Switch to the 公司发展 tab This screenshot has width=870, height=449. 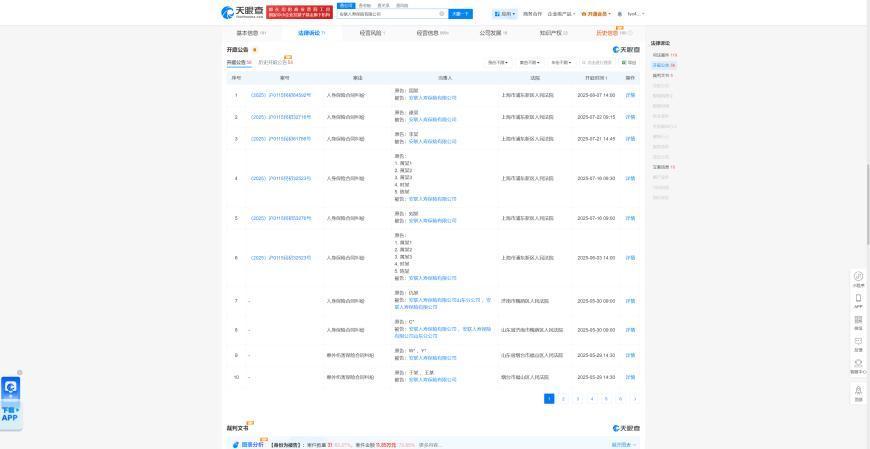(x=494, y=33)
